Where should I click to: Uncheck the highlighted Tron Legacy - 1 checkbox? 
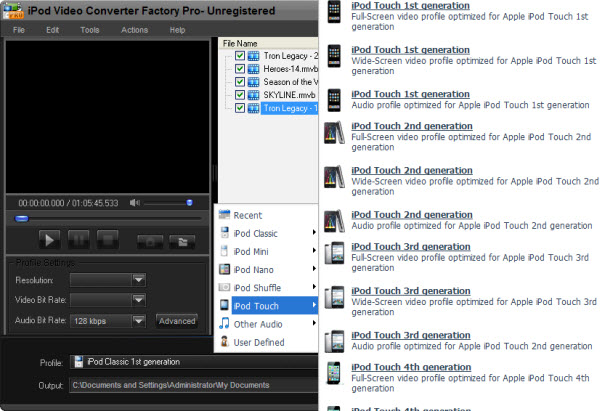click(x=240, y=108)
